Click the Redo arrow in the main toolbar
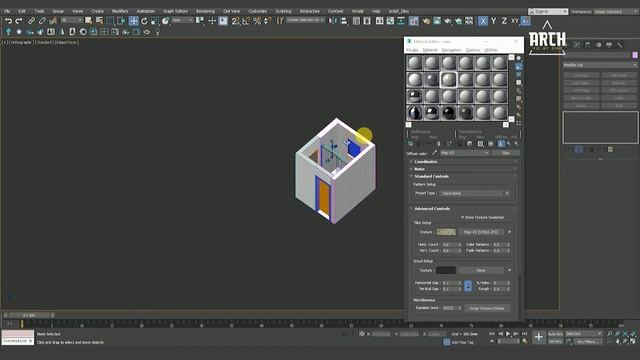This screenshot has width=640, height=360. (19, 21)
